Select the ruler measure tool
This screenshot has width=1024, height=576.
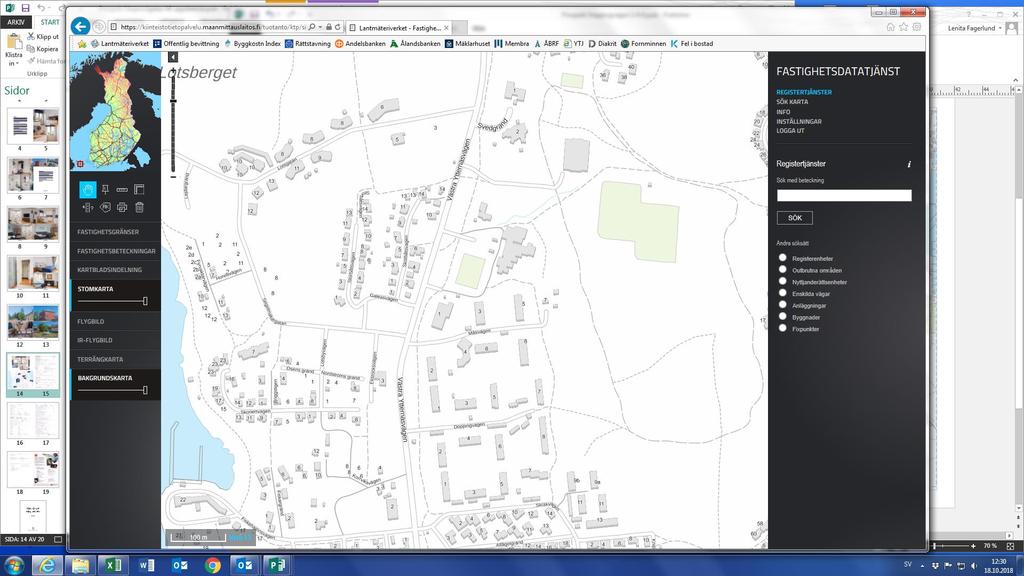pyautogui.click(x=122, y=189)
